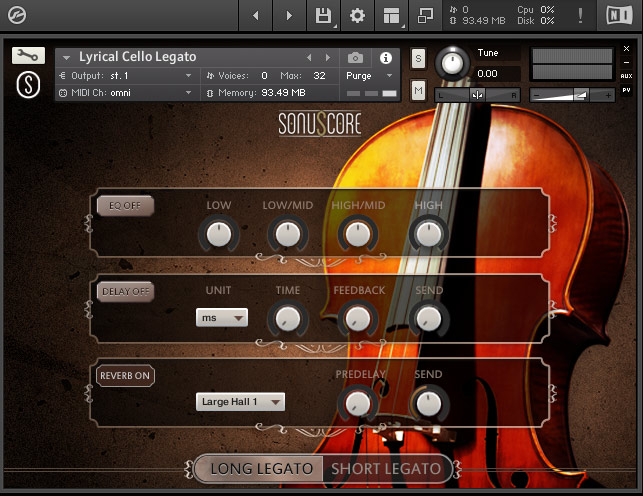Screen dimensions: 643x496
Task: Open the workspace layout panel icon
Action: coord(391,16)
